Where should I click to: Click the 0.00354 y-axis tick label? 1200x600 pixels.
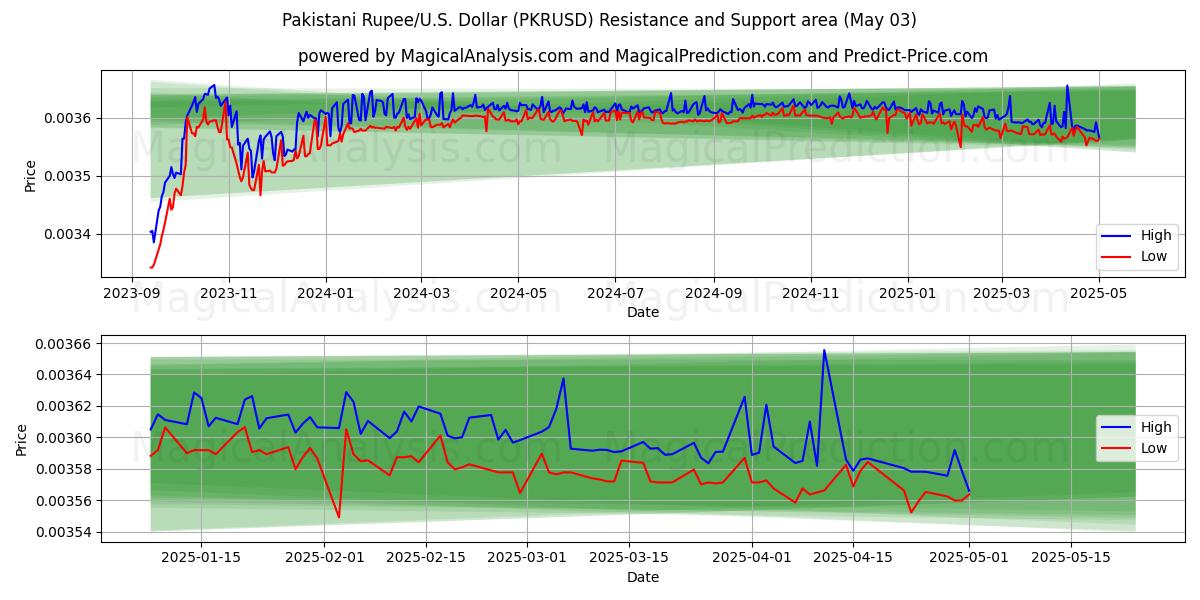(64, 532)
